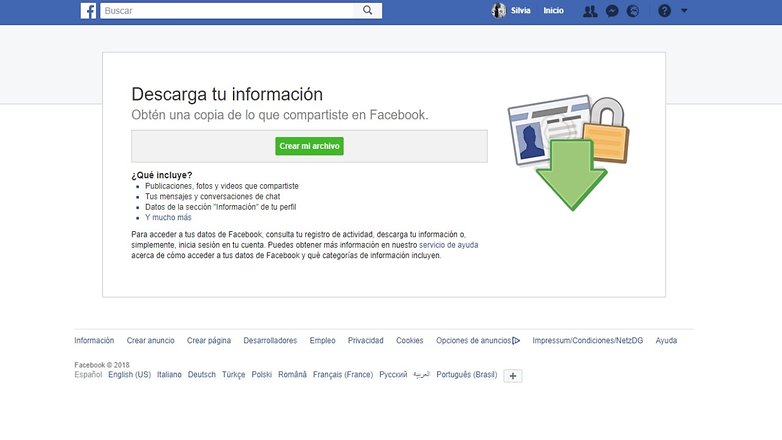Viewport: 782px width, 440px height.
Task: Switch language to Polski
Action: pos(262,375)
